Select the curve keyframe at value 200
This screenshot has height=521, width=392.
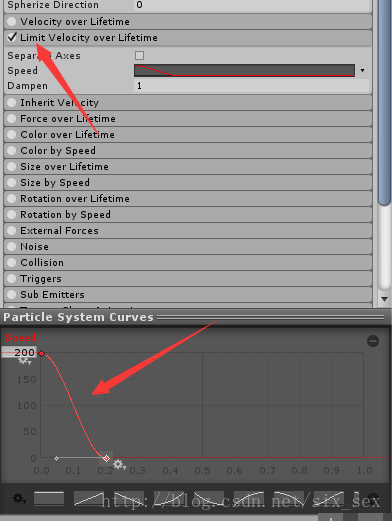click(41, 353)
